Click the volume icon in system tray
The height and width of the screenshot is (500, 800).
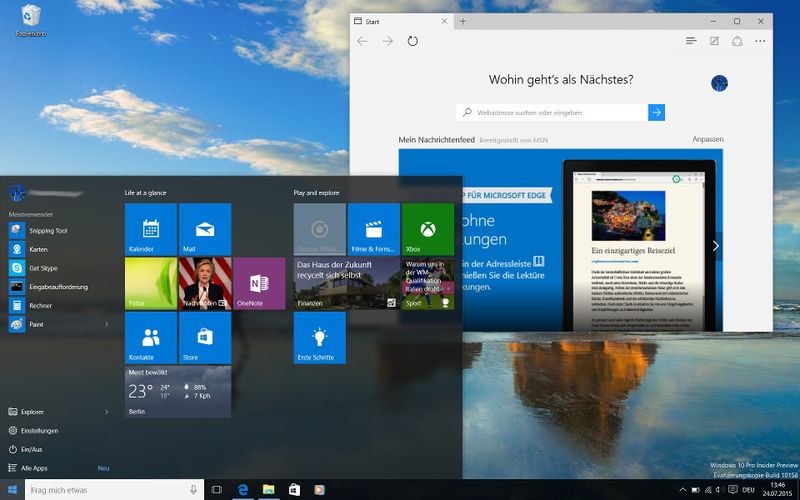point(718,490)
